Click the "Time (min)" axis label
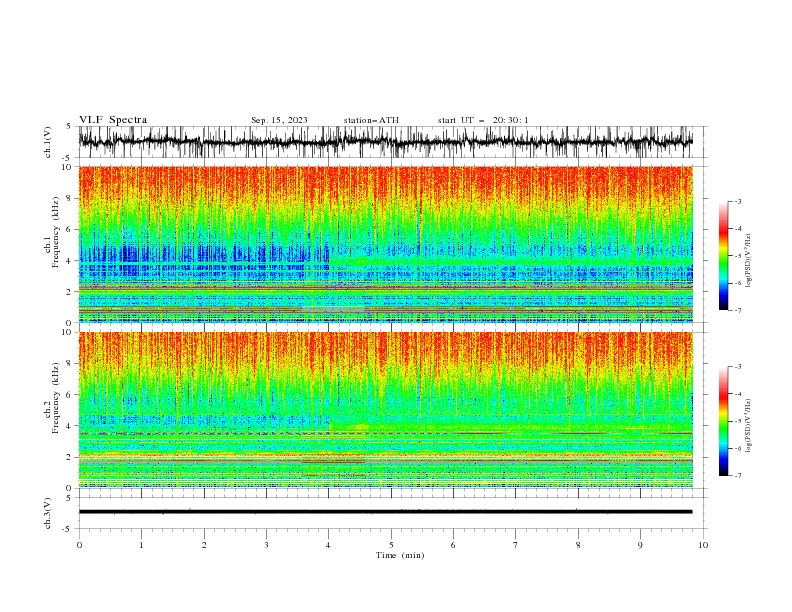Screen dimensions: 792x612 click(400, 555)
